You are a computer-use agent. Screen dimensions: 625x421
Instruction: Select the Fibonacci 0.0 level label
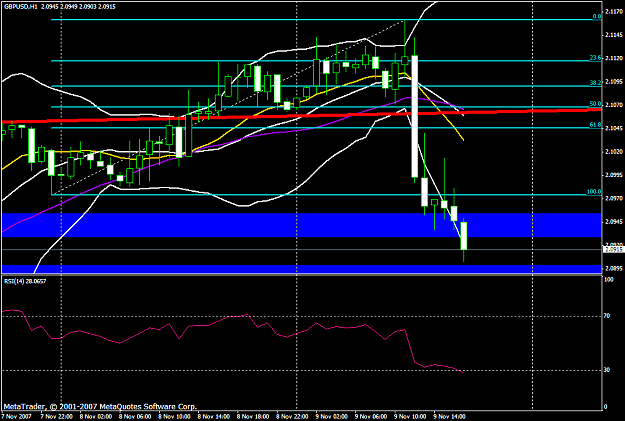pyautogui.click(x=597, y=17)
